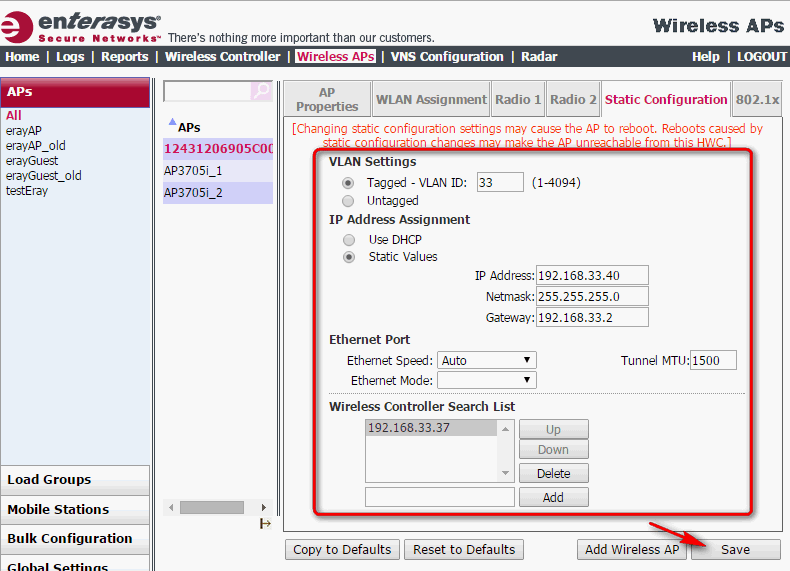
Task: Switch to the Static Configuration tab
Action: (x=666, y=99)
